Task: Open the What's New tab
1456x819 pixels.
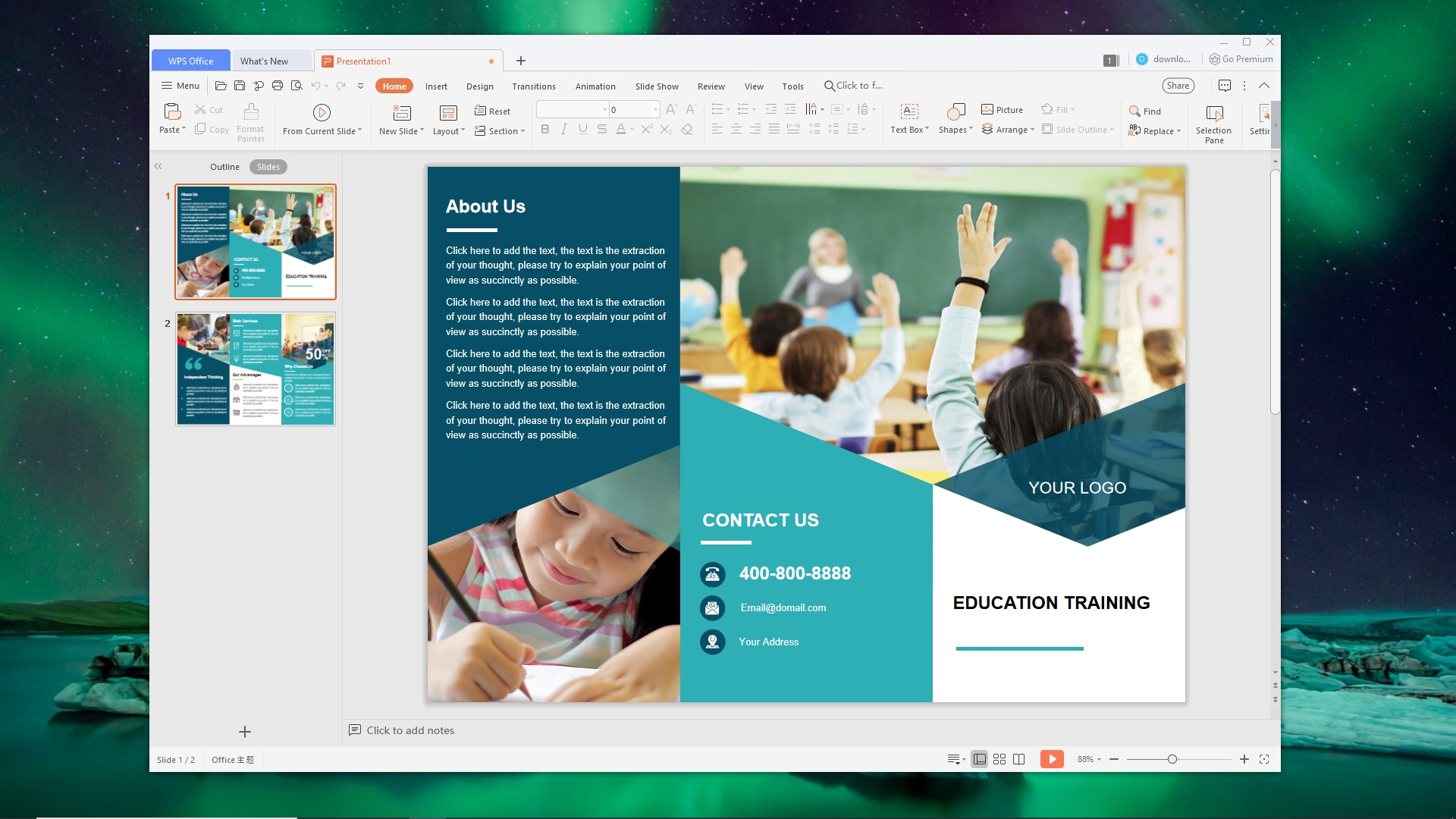Action: pyautogui.click(x=265, y=60)
